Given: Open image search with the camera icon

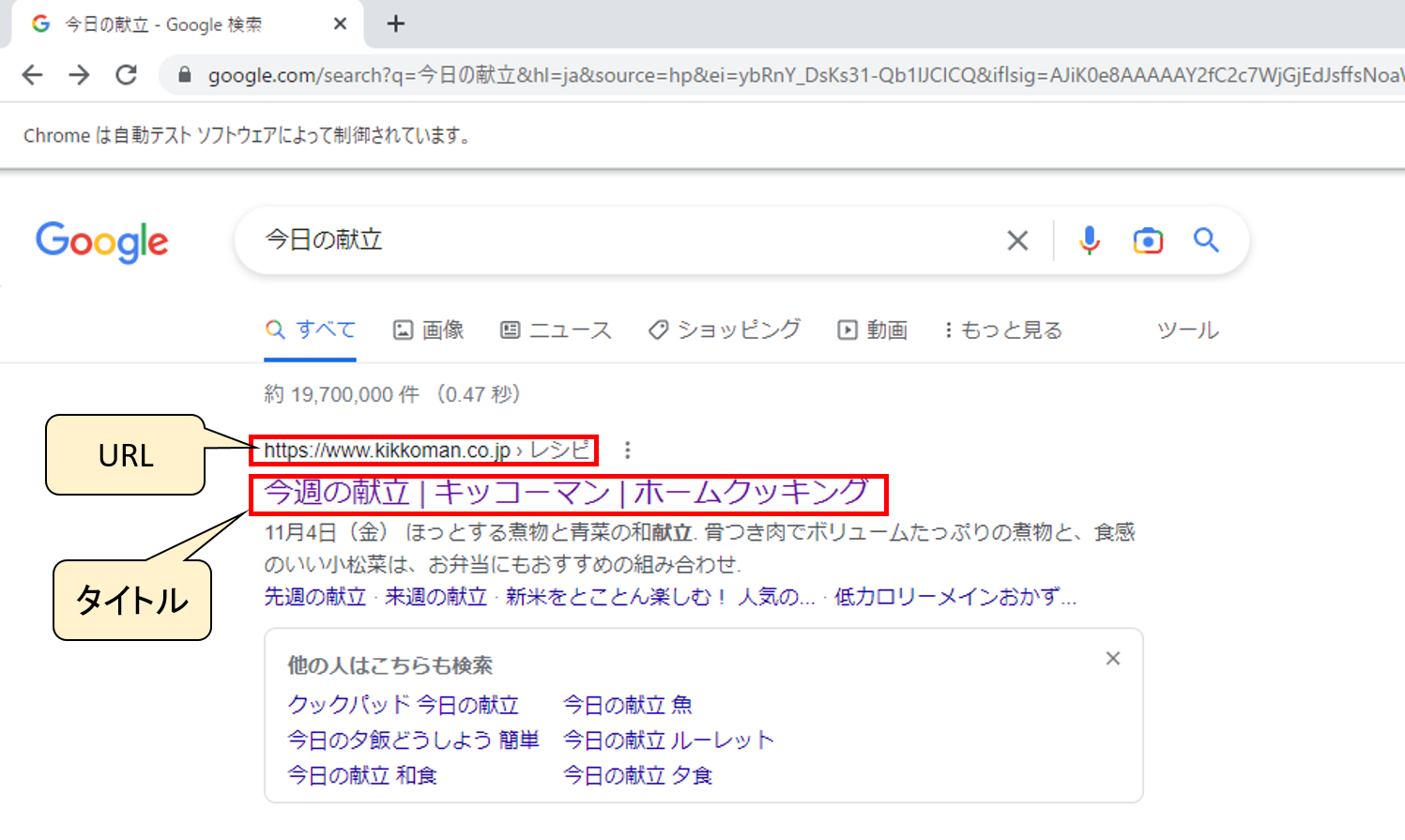Looking at the screenshot, I should (x=1148, y=241).
